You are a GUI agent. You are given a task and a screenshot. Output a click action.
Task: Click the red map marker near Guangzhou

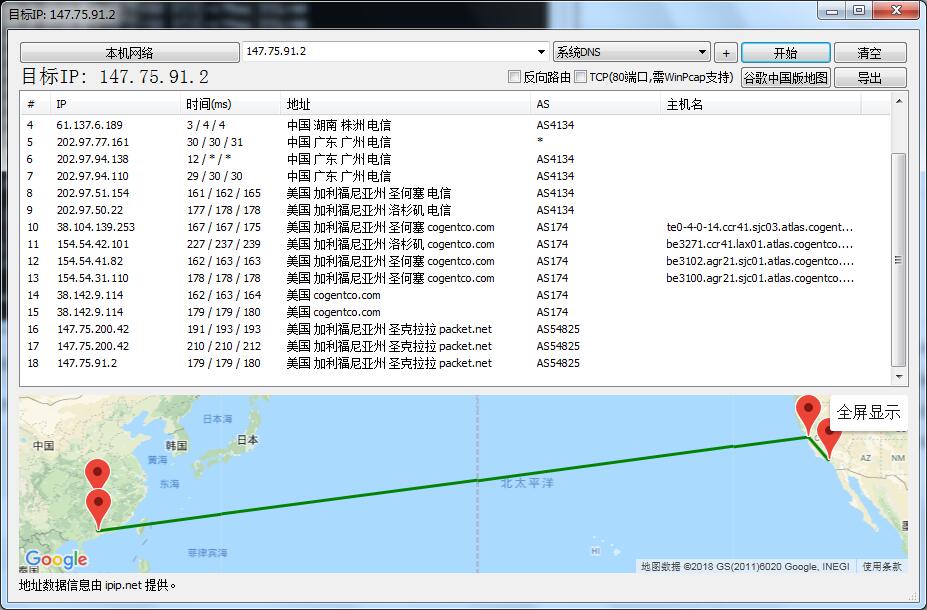pos(97,502)
